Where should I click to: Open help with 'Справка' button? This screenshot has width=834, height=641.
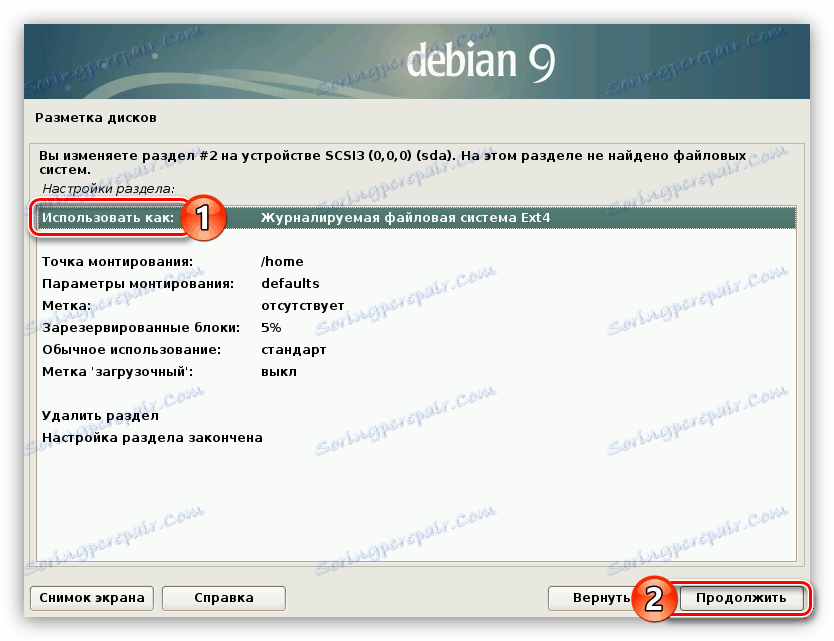(224, 598)
